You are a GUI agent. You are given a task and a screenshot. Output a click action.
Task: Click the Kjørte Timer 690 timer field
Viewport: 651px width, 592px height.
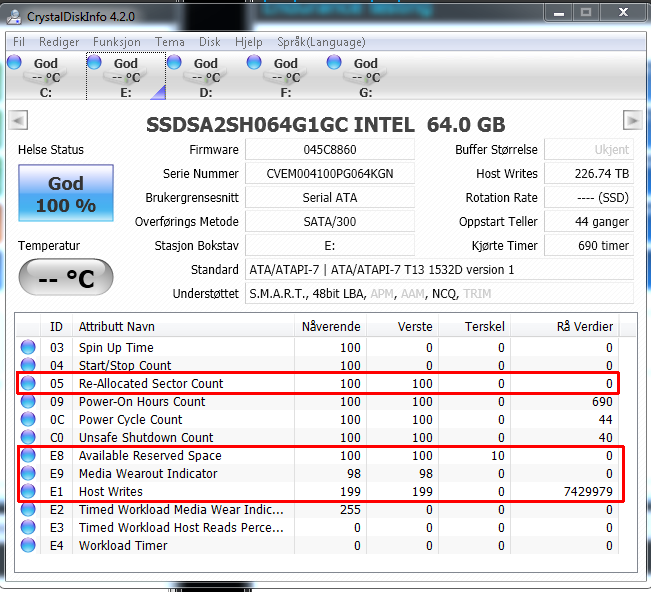589,246
